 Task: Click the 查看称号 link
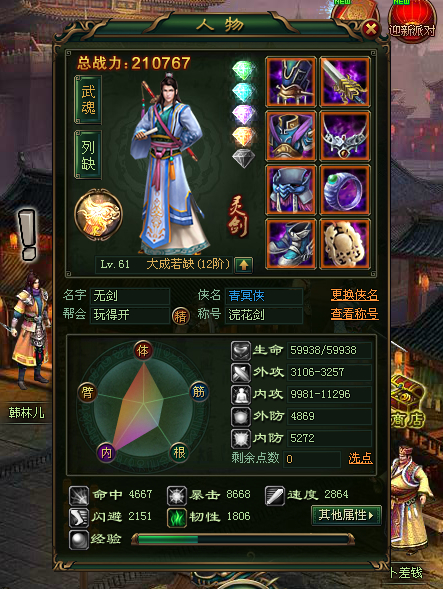pyautogui.click(x=354, y=314)
